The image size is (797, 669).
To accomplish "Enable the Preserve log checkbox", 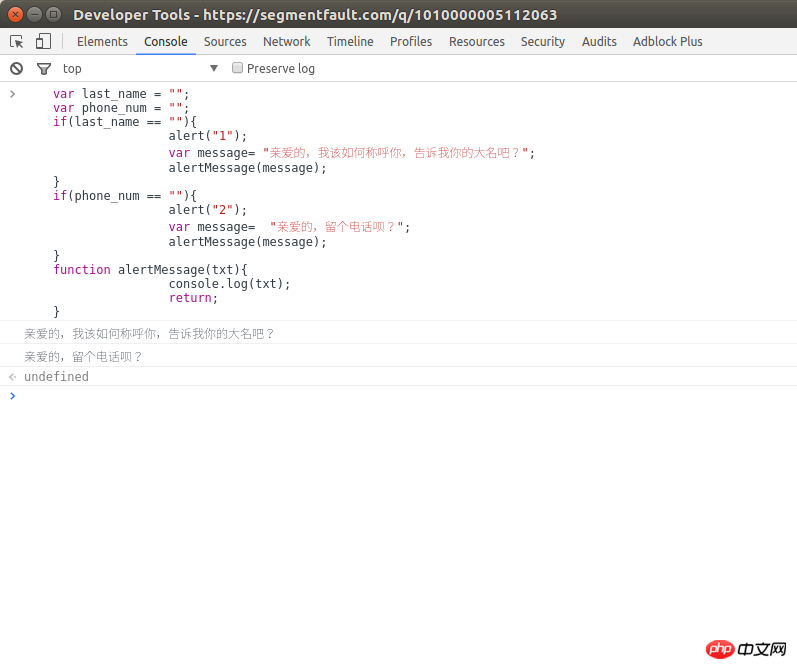I will point(238,68).
